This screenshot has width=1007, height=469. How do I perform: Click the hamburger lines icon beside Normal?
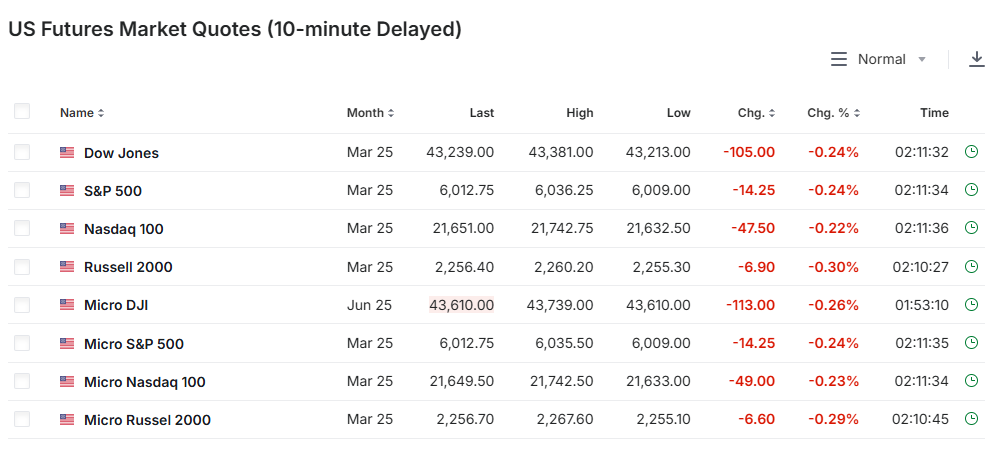coord(839,60)
